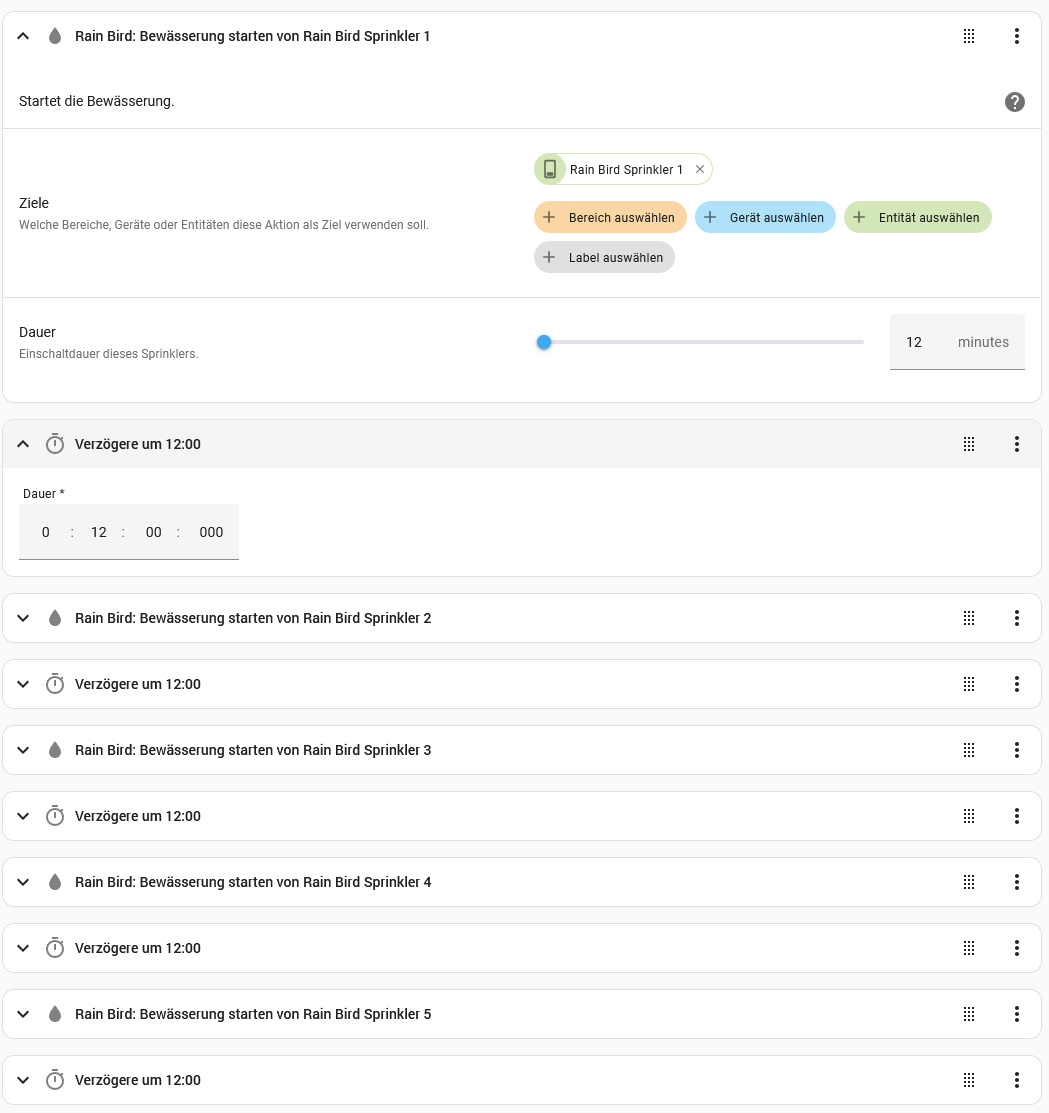Open three-dot menu for Sprinkler 1 action

click(1016, 36)
